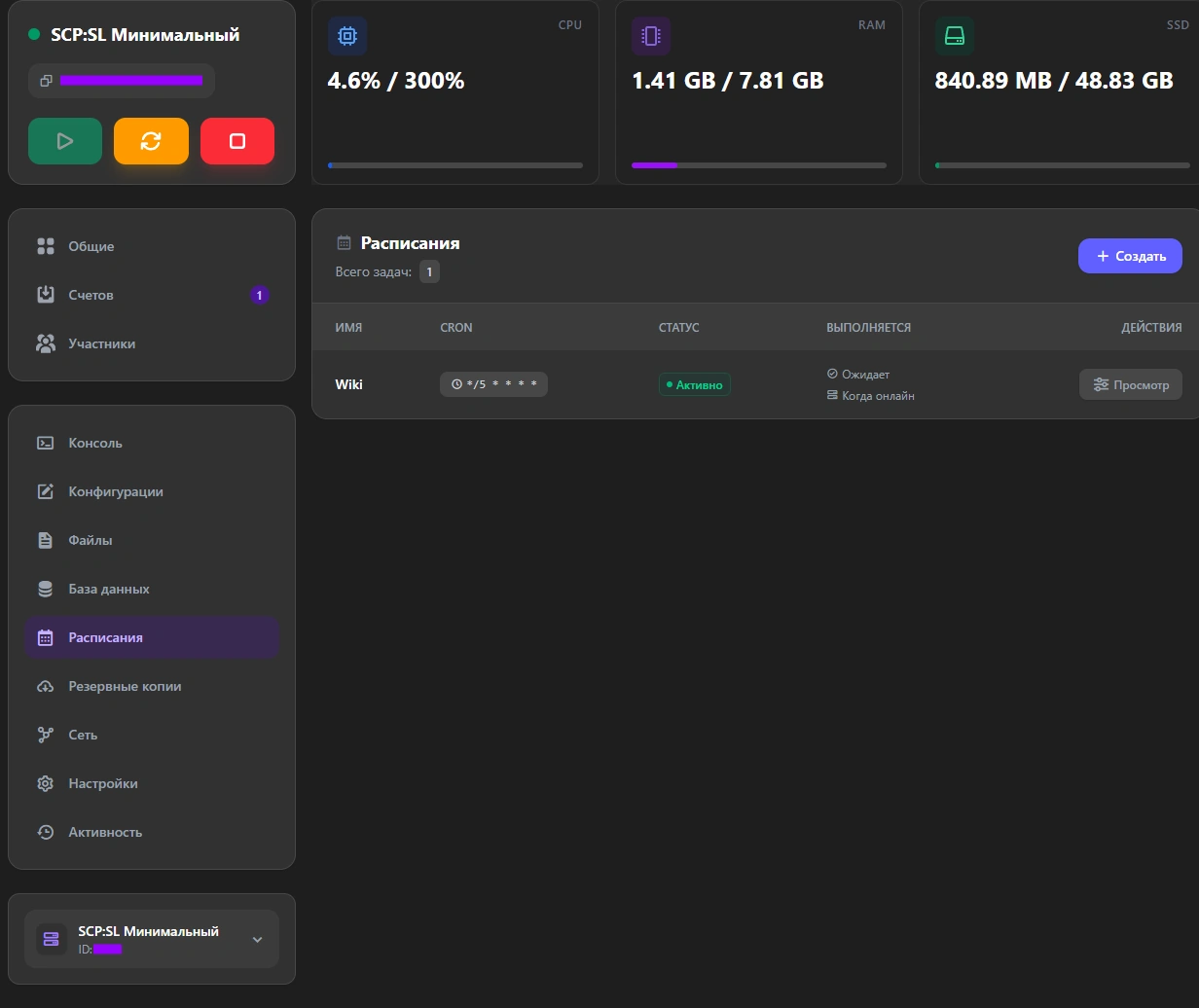The height and width of the screenshot is (1008, 1199).
Task: Click the Активно status badge
Action: coord(694,384)
